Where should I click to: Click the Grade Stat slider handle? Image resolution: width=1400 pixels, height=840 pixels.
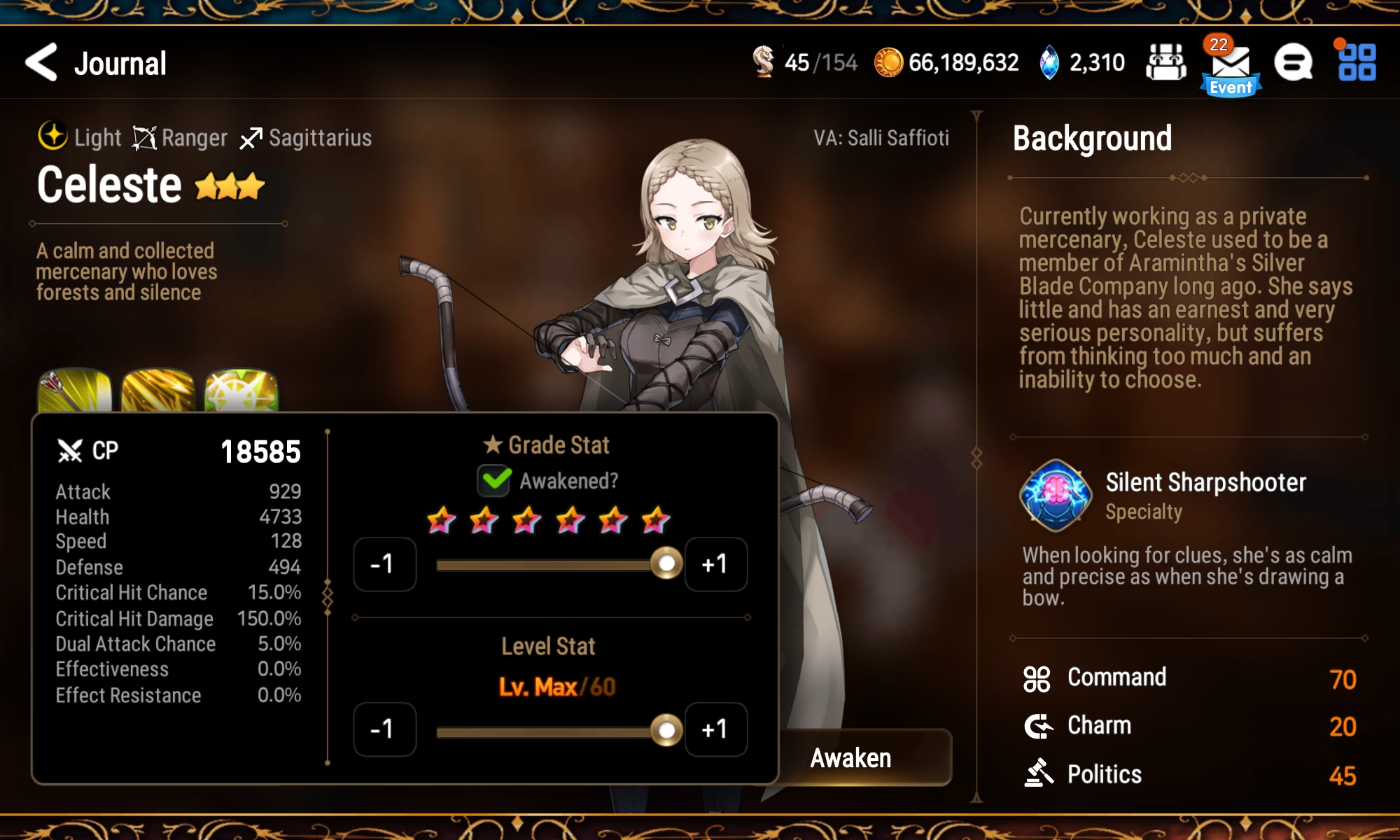pyautogui.click(x=666, y=563)
